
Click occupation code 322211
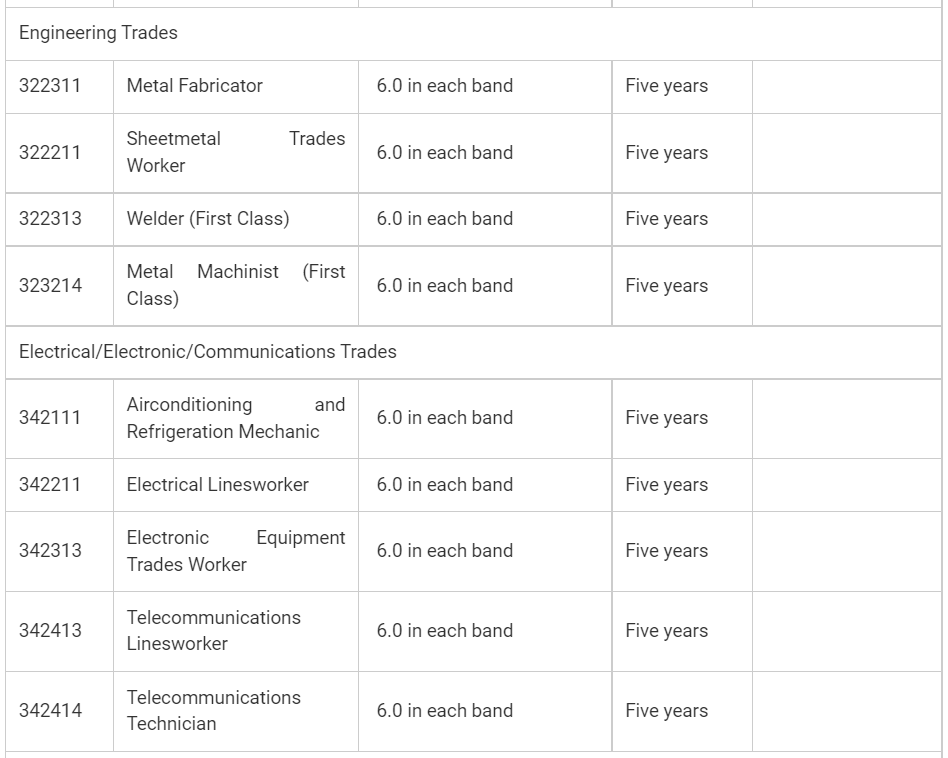(50, 153)
